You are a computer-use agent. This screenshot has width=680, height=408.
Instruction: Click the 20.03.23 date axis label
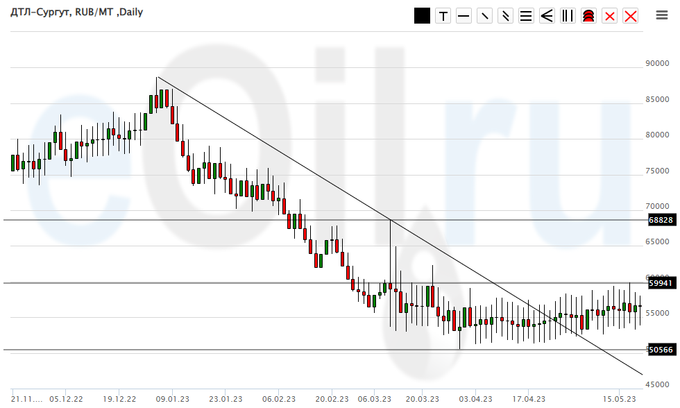[422, 397]
